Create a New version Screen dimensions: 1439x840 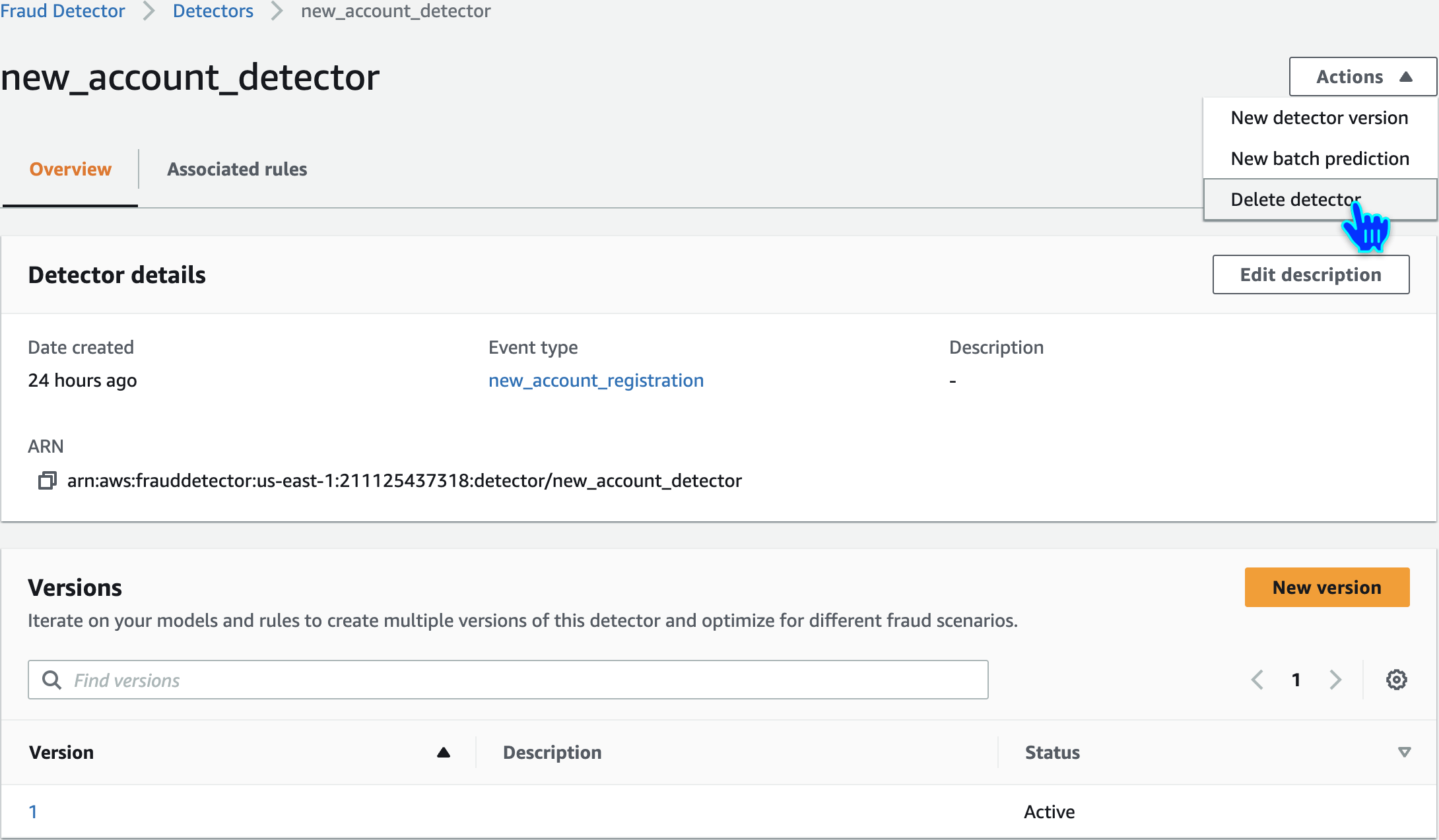pos(1327,587)
